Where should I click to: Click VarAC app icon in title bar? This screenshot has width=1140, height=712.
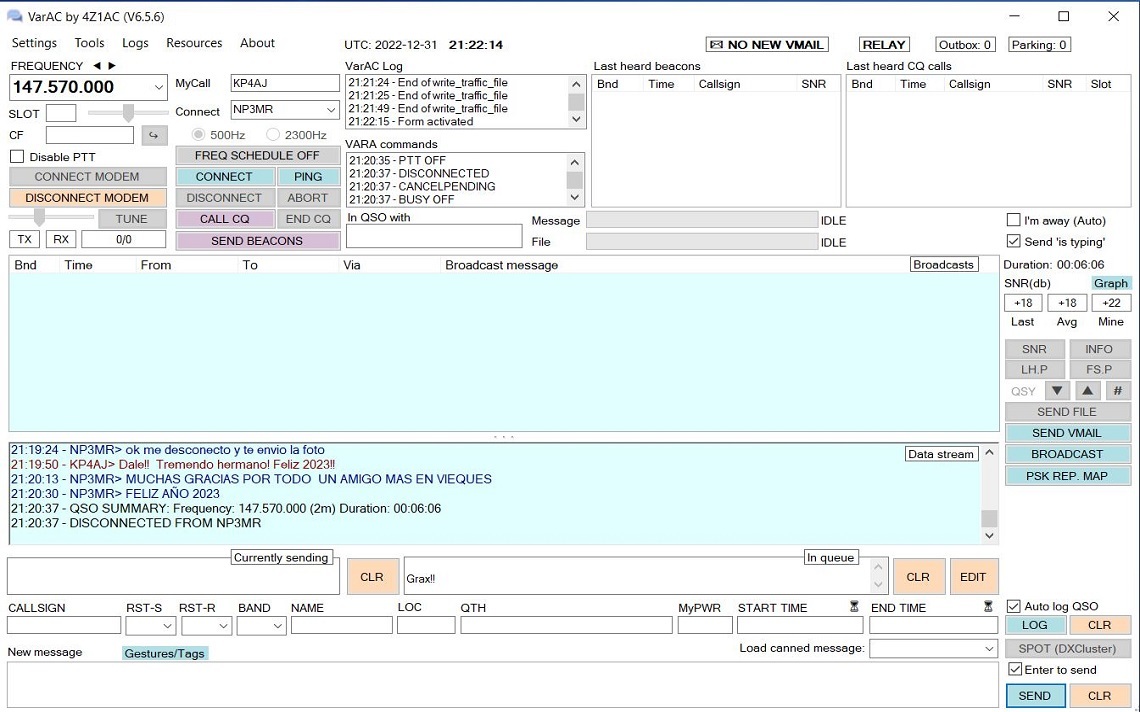14,16
